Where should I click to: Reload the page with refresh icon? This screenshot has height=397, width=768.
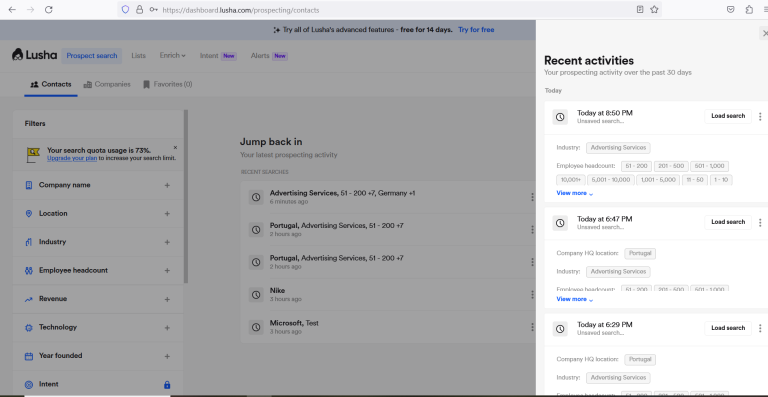[x=48, y=9]
